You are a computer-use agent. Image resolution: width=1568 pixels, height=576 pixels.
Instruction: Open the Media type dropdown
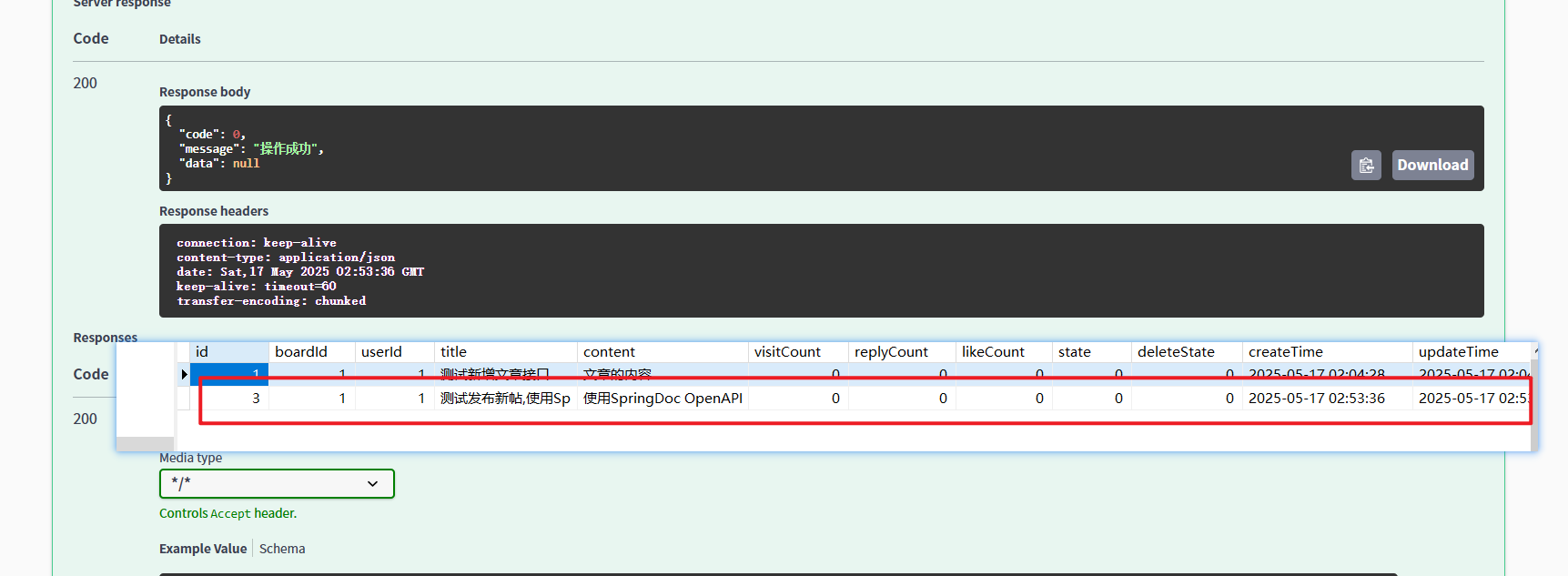[277, 483]
